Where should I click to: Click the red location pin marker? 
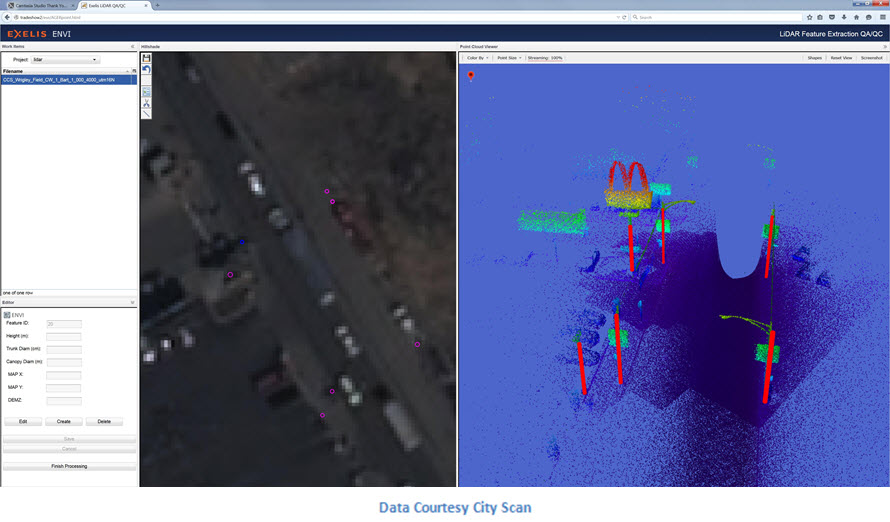[471, 75]
